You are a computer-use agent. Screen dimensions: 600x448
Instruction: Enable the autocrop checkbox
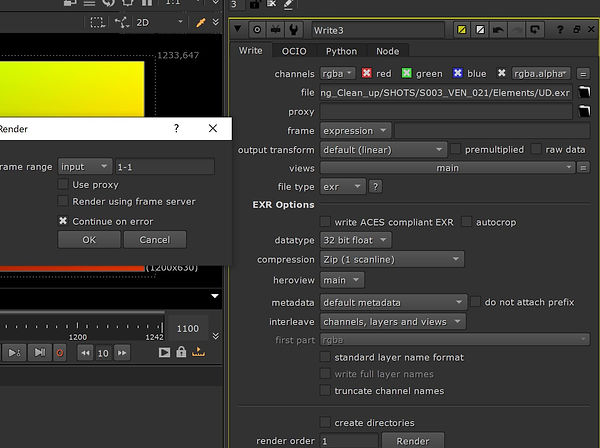pyautogui.click(x=467, y=222)
